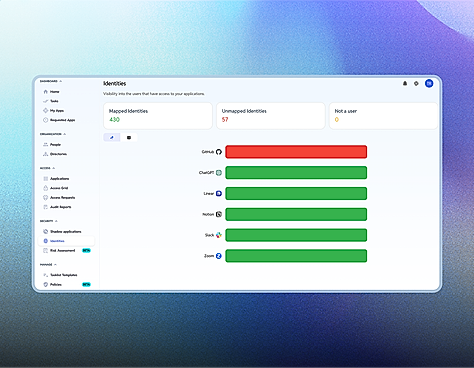Click the Slack logo icon

point(219,235)
